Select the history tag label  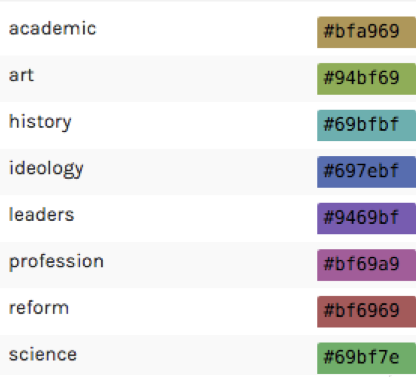point(40,122)
